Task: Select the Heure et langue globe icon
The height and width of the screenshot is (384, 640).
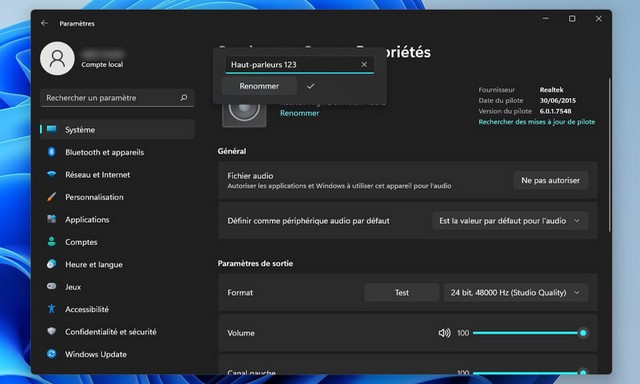Action: pos(52,264)
